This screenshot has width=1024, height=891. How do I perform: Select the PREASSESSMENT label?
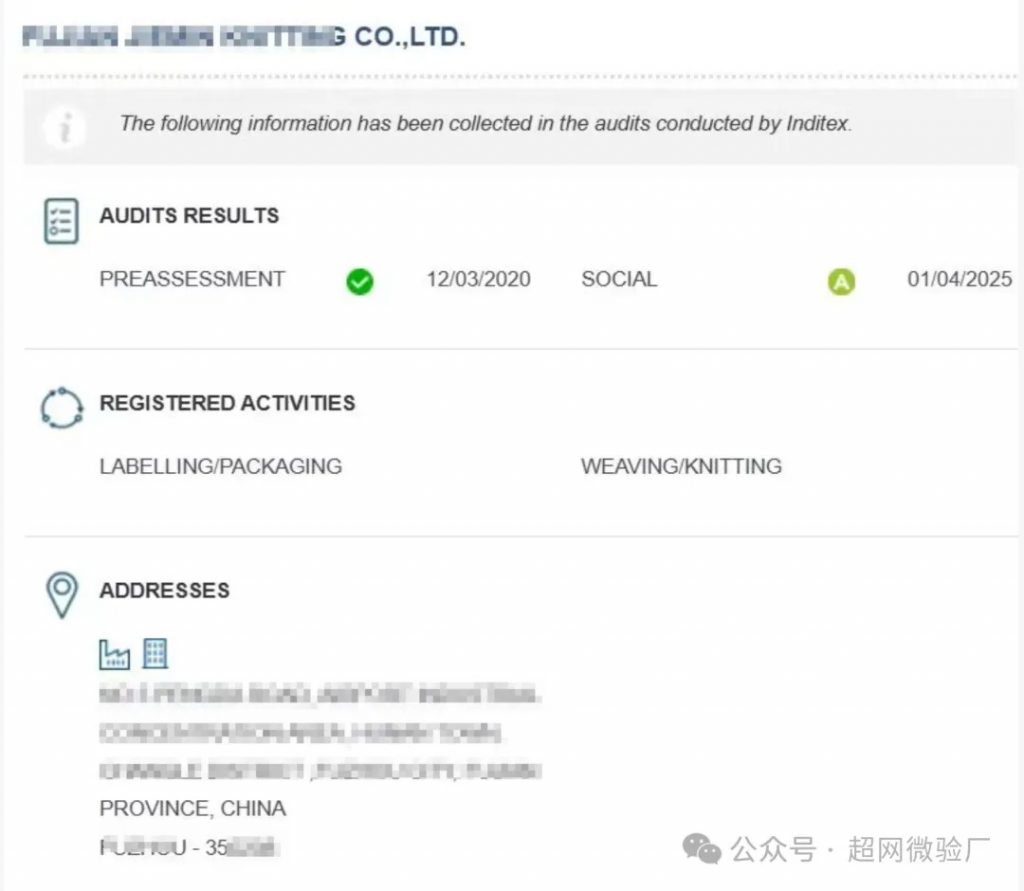[x=192, y=279]
